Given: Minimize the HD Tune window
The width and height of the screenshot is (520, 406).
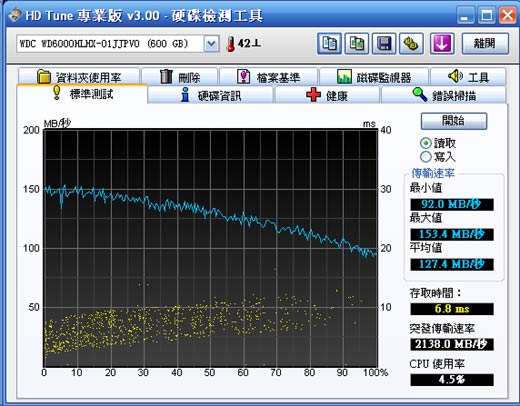Looking at the screenshot, I should (x=465, y=15).
